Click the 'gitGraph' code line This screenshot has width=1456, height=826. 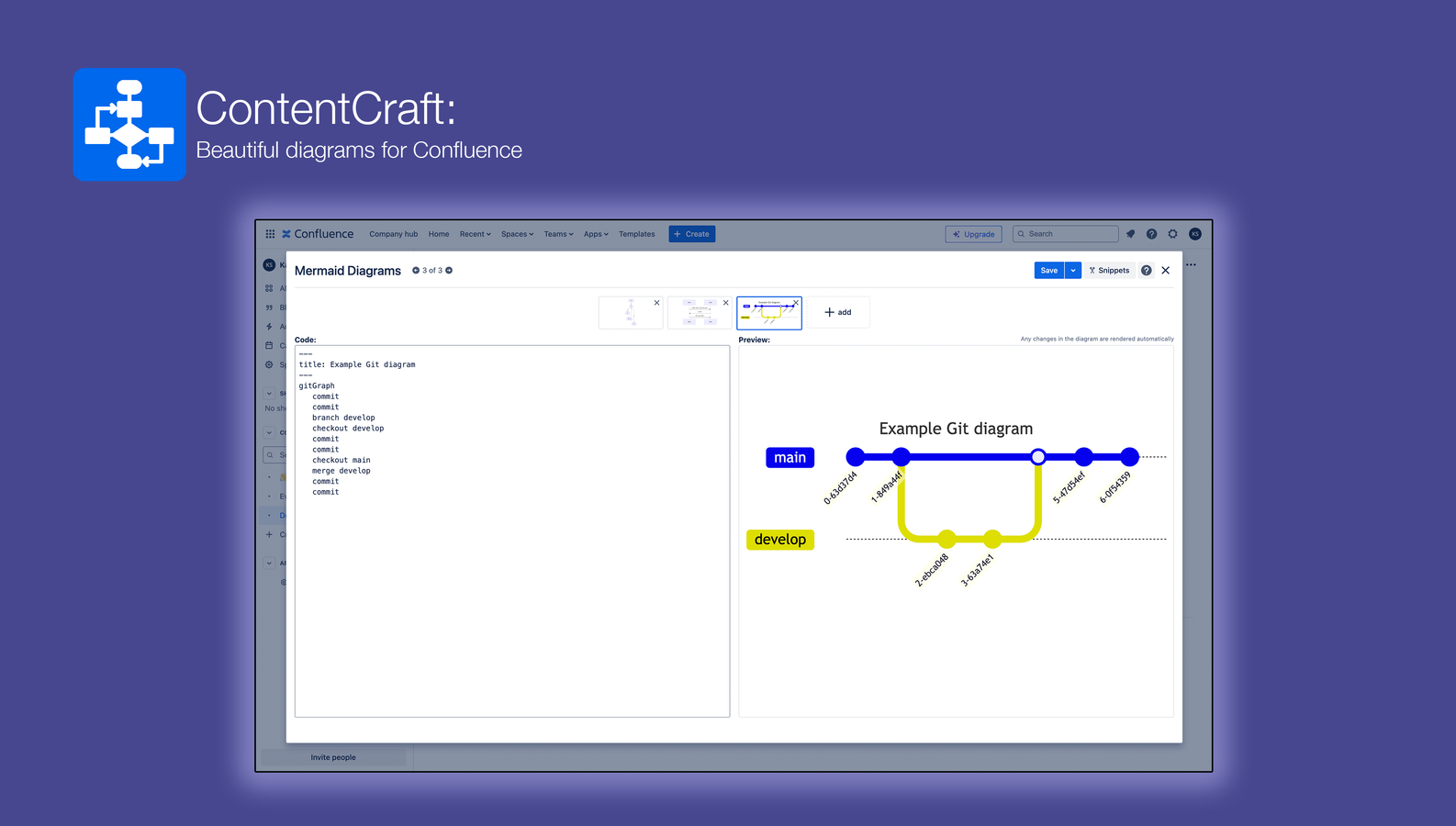click(x=317, y=385)
